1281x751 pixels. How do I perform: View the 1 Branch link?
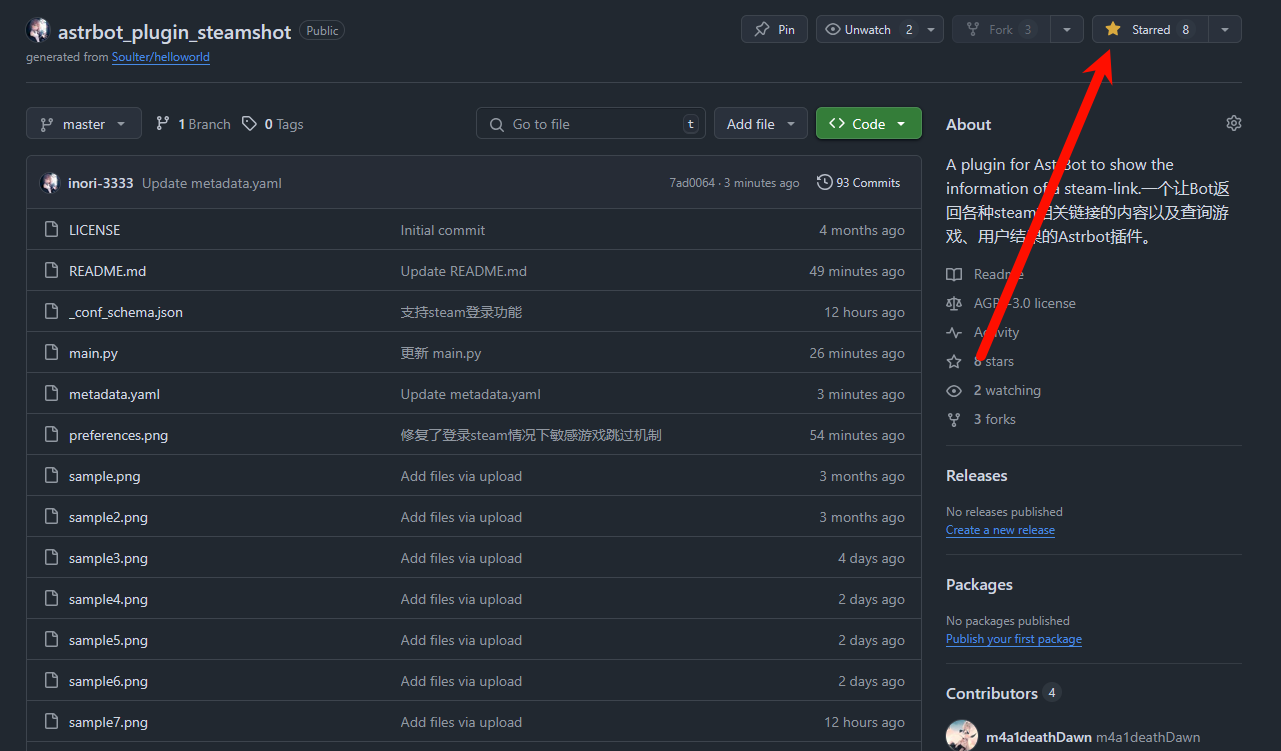pyautogui.click(x=193, y=124)
